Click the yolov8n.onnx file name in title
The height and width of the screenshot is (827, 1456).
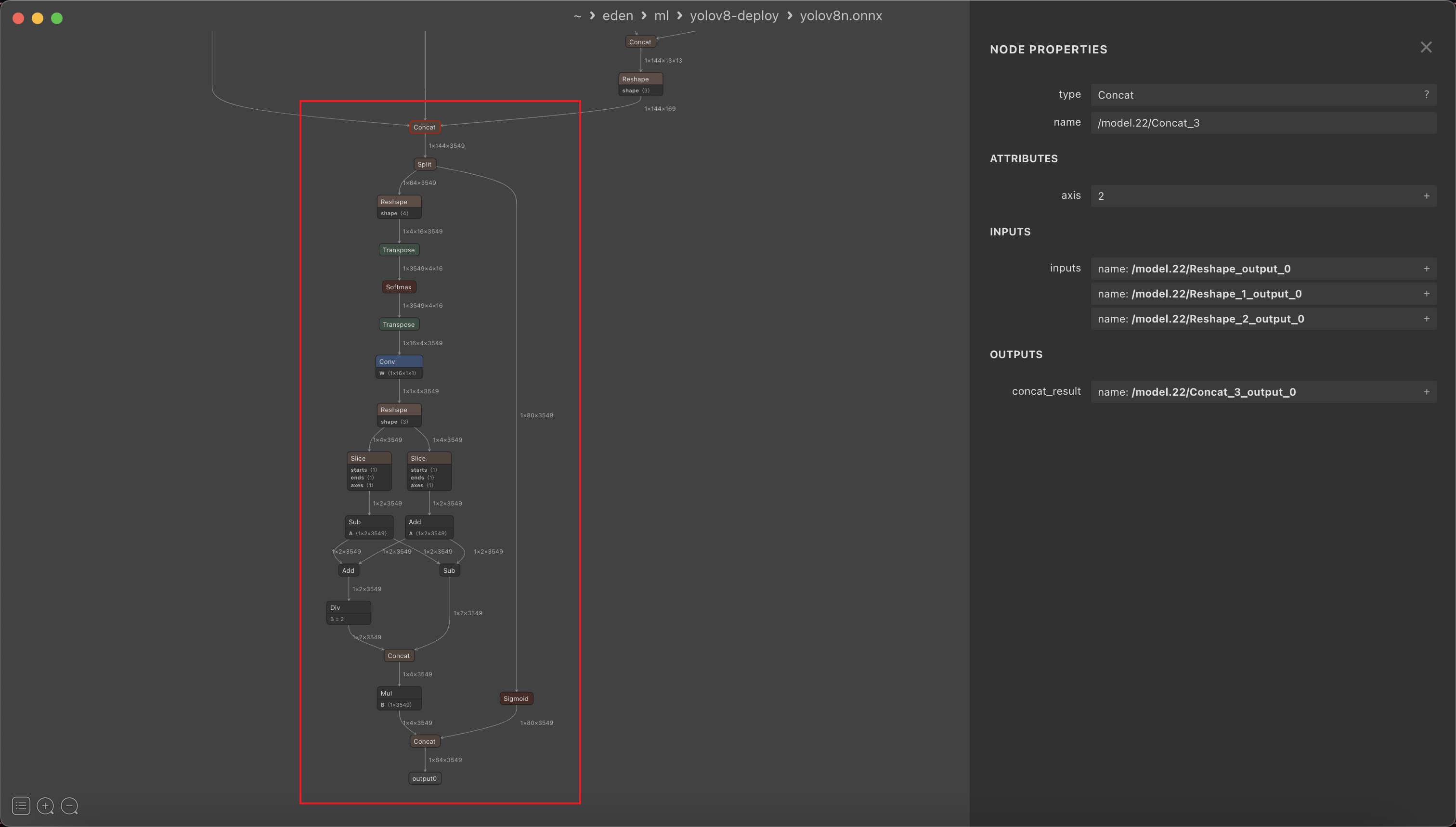pyautogui.click(x=841, y=16)
